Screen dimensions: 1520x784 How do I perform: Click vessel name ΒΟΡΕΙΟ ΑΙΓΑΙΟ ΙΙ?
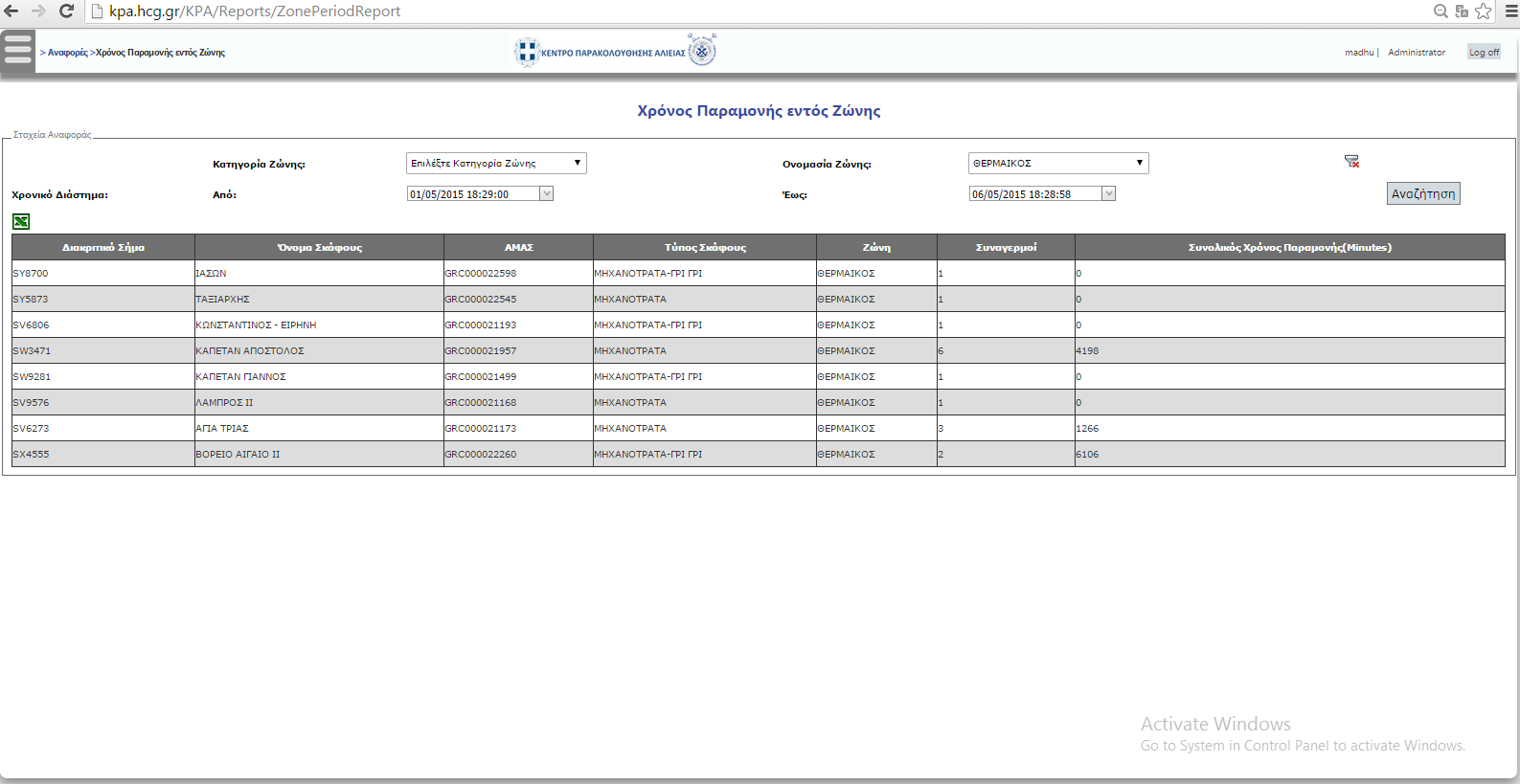point(238,454)
